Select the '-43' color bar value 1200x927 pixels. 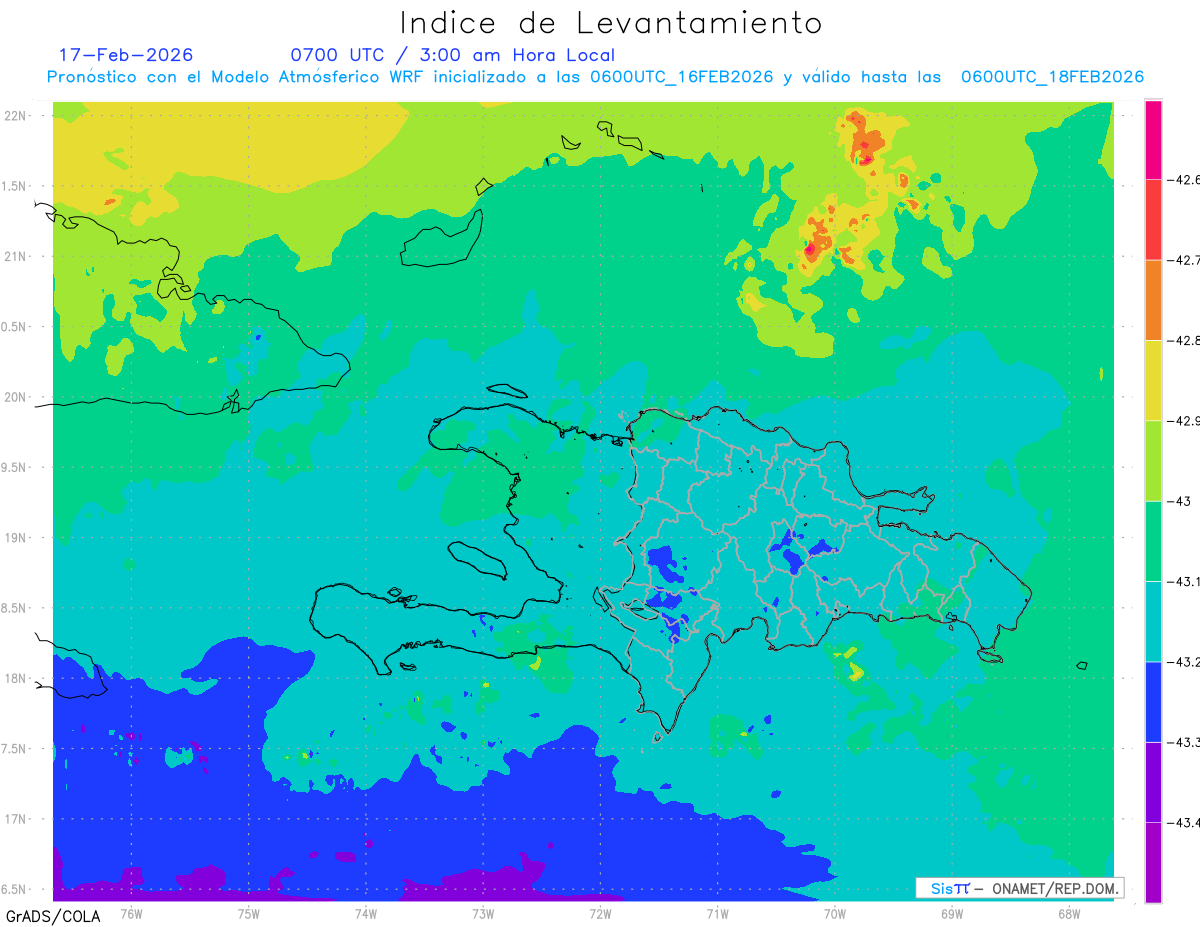point(1178,501)
